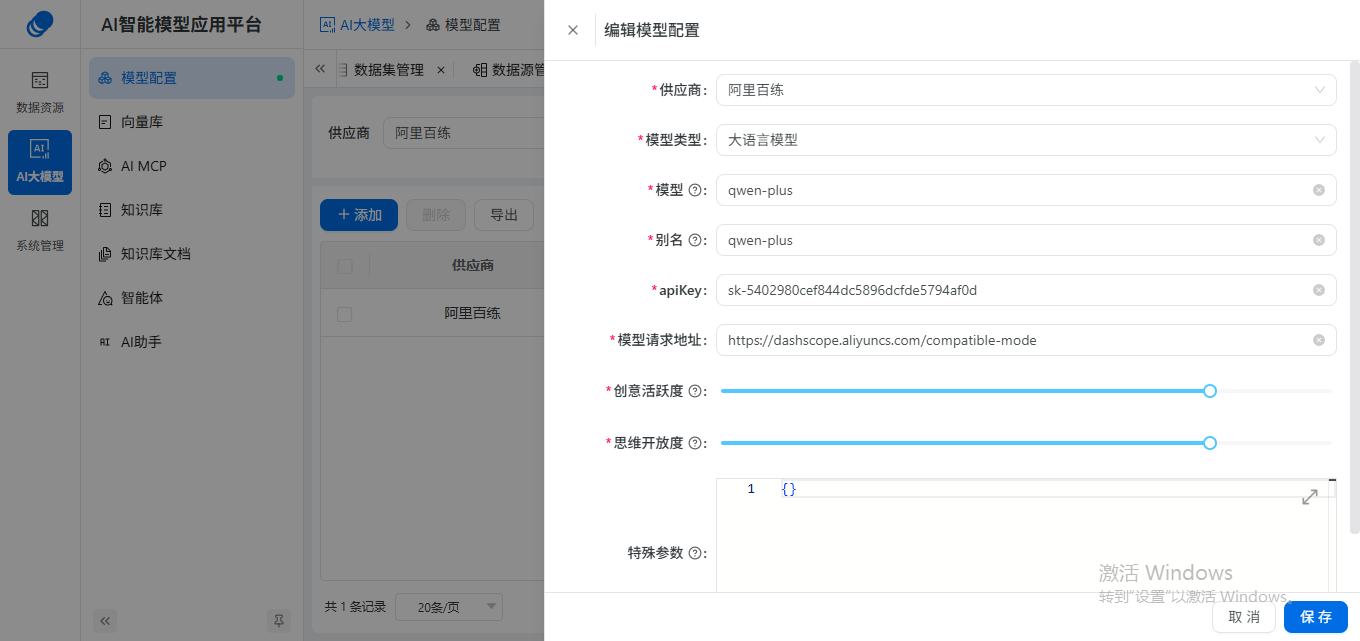This screenshot has height=641, width=1360.
Task: Expand the 特殊参数 code editor fullscreen
Action: pos(1310,497)
